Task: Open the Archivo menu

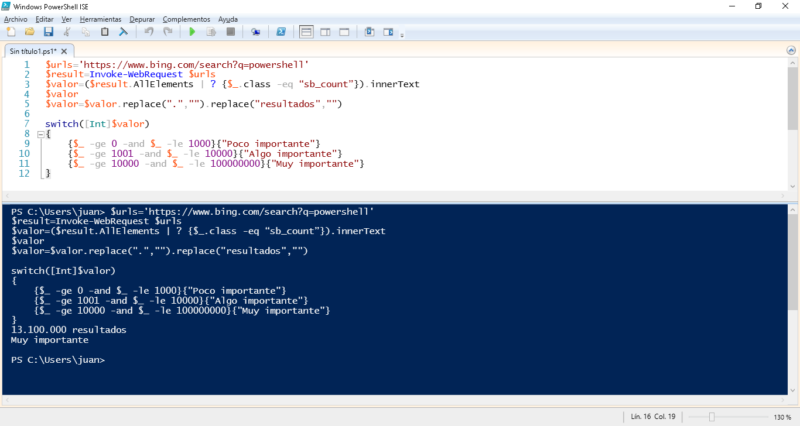Action: 16,18
